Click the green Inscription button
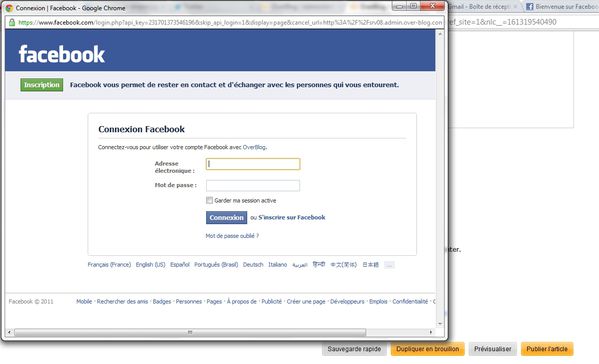The width and height of the screenshot is (599, 364). click(x=42, y=85)
